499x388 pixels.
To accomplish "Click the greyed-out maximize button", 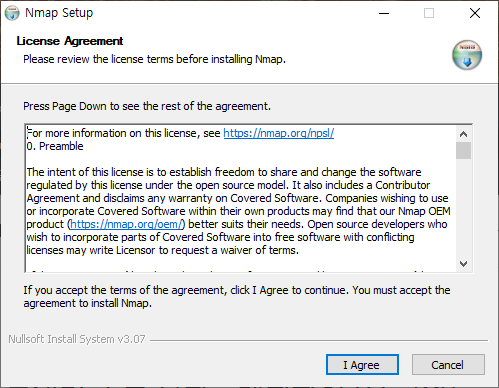I will tap(429, 13).
